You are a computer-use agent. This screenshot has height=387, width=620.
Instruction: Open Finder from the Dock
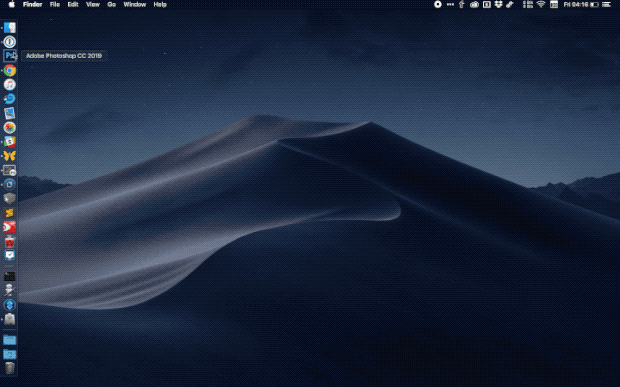9,27
